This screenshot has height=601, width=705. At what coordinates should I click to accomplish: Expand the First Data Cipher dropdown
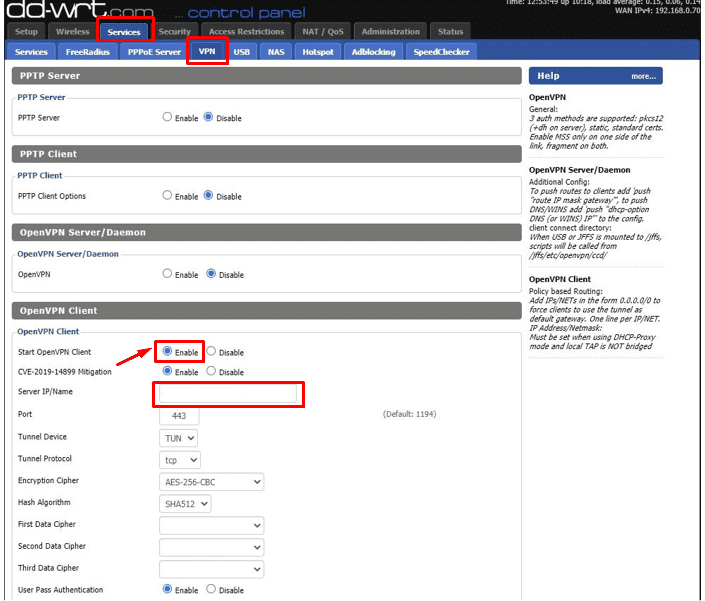(211, 526)
